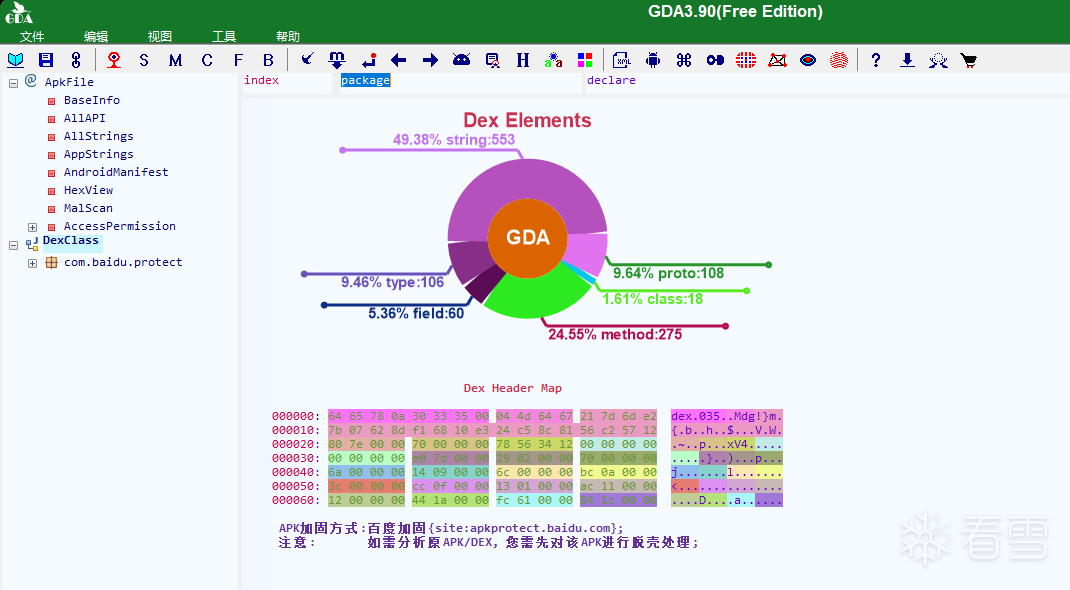Viewport: 1070px width, 590px height.
Task: Open the 文件 menu
Action: click(x=31, y=36)
